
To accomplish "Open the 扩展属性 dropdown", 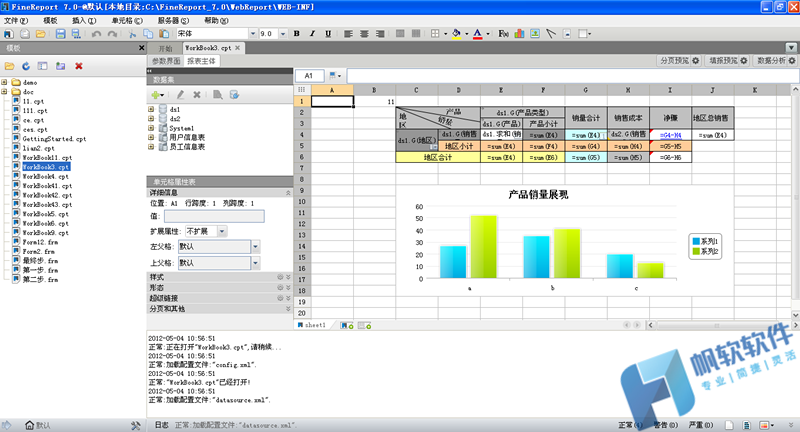I will coord(222,232).
